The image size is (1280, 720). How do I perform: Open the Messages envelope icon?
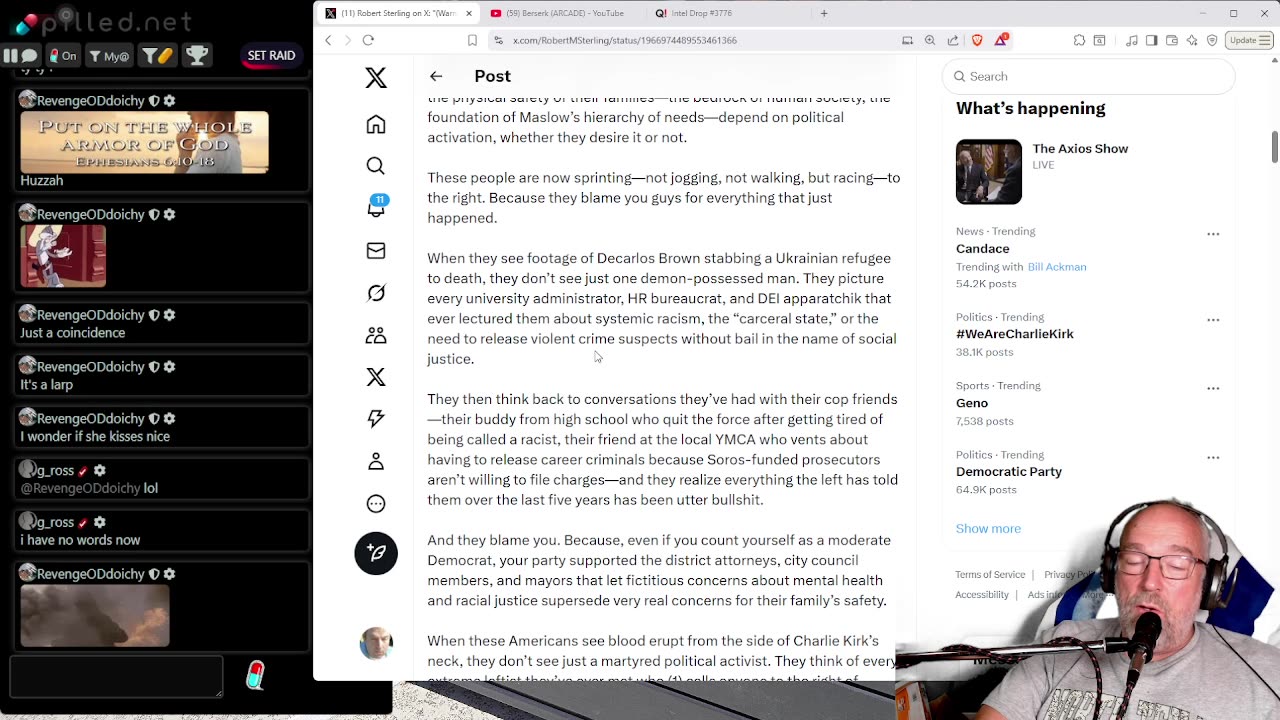(376, 251)
